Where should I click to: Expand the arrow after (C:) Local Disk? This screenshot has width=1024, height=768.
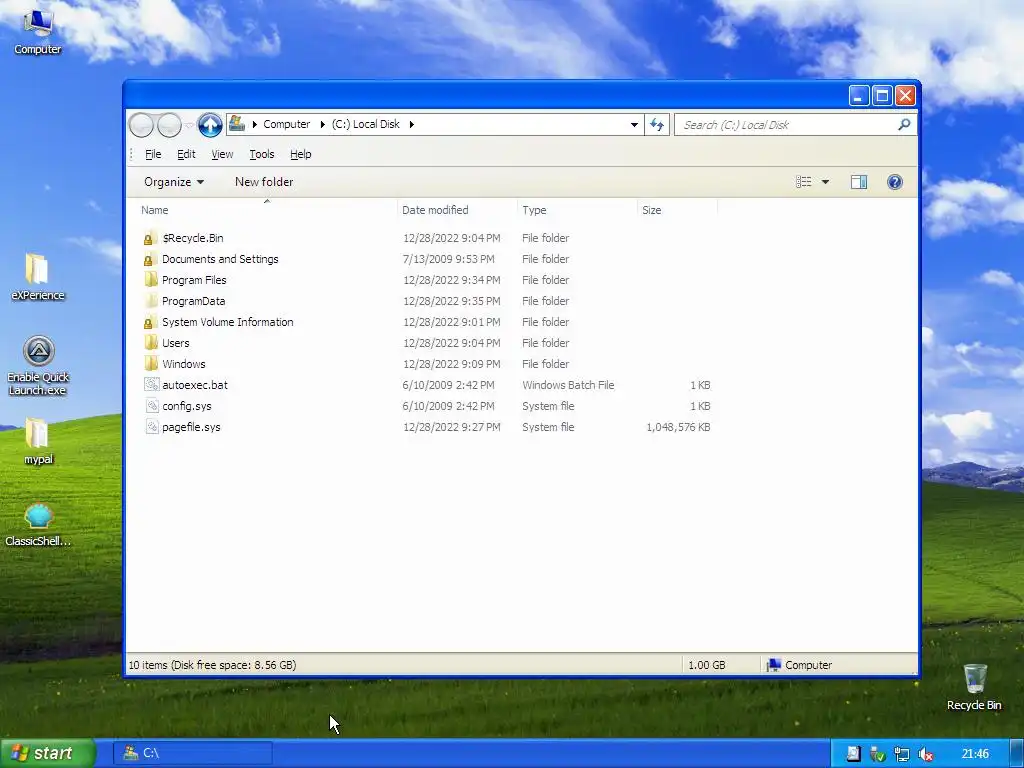(411, 124)
